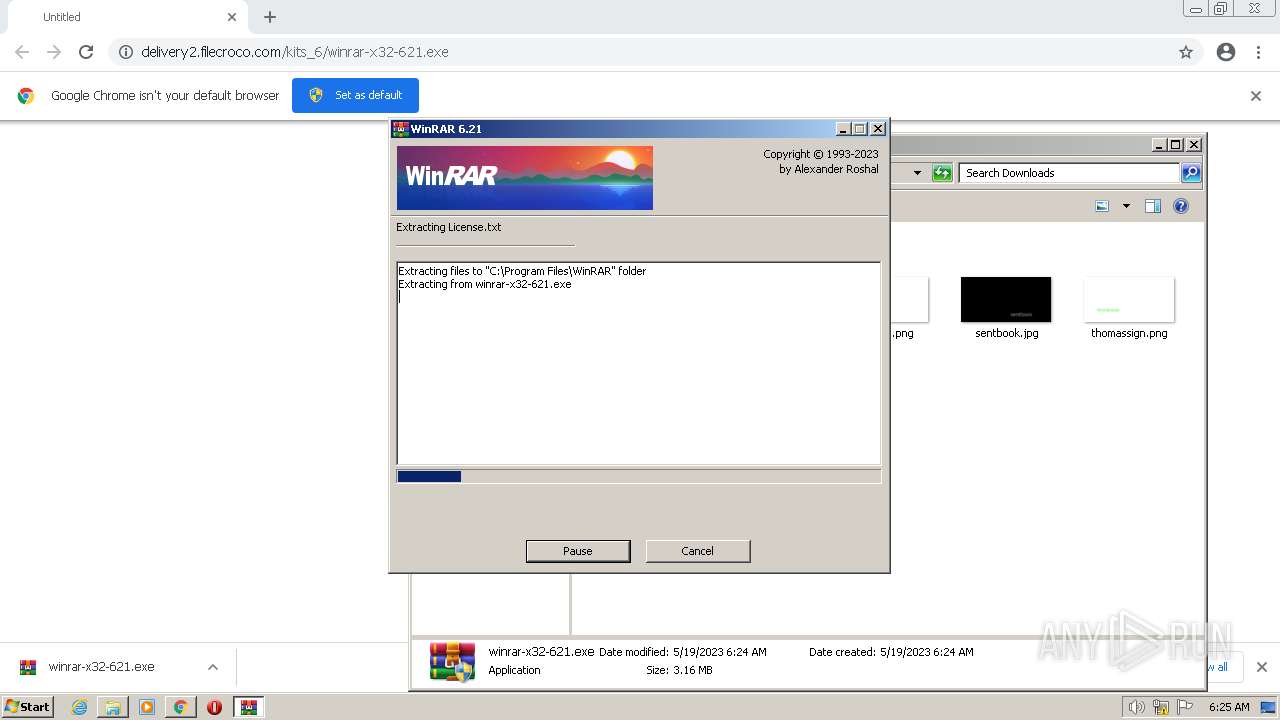The width and height of the screenshot is (1280, 720).
Task: Click the sentbook.jpg file name
Action: click(1007, 333)
